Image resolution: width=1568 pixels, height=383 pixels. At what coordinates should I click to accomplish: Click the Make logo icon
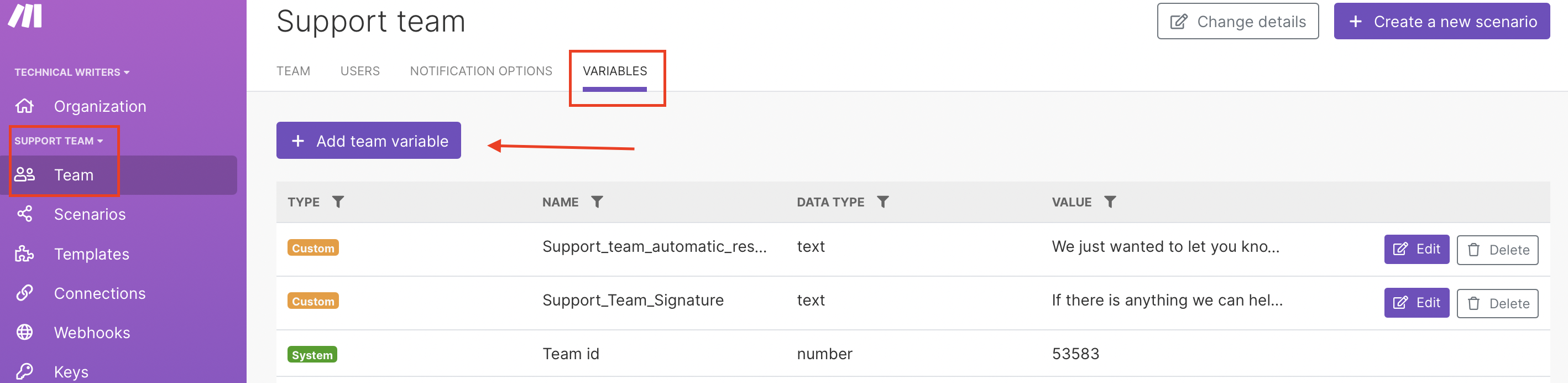[25, 15]
